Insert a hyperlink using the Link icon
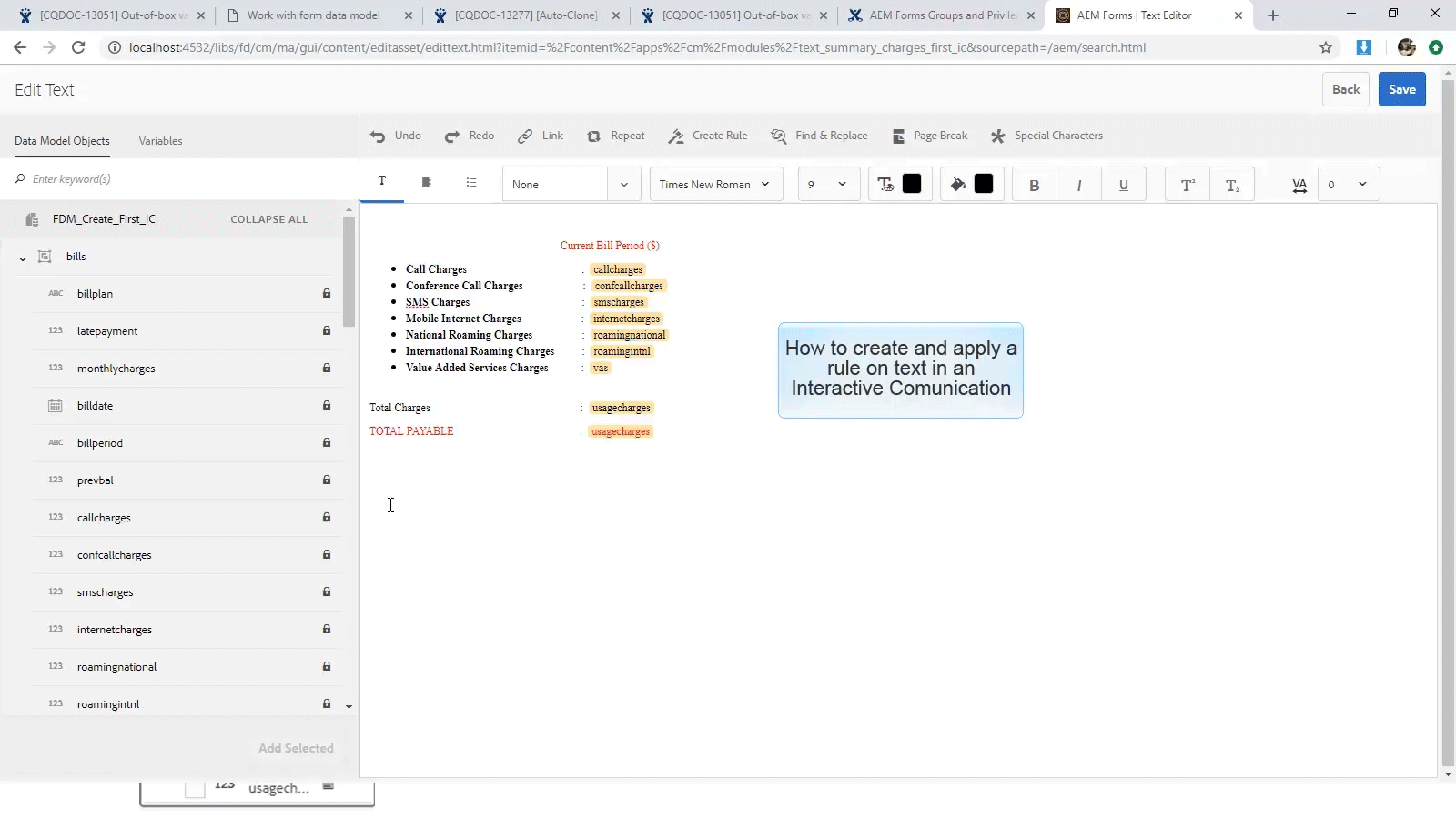1456x819 pixels. 525,136
